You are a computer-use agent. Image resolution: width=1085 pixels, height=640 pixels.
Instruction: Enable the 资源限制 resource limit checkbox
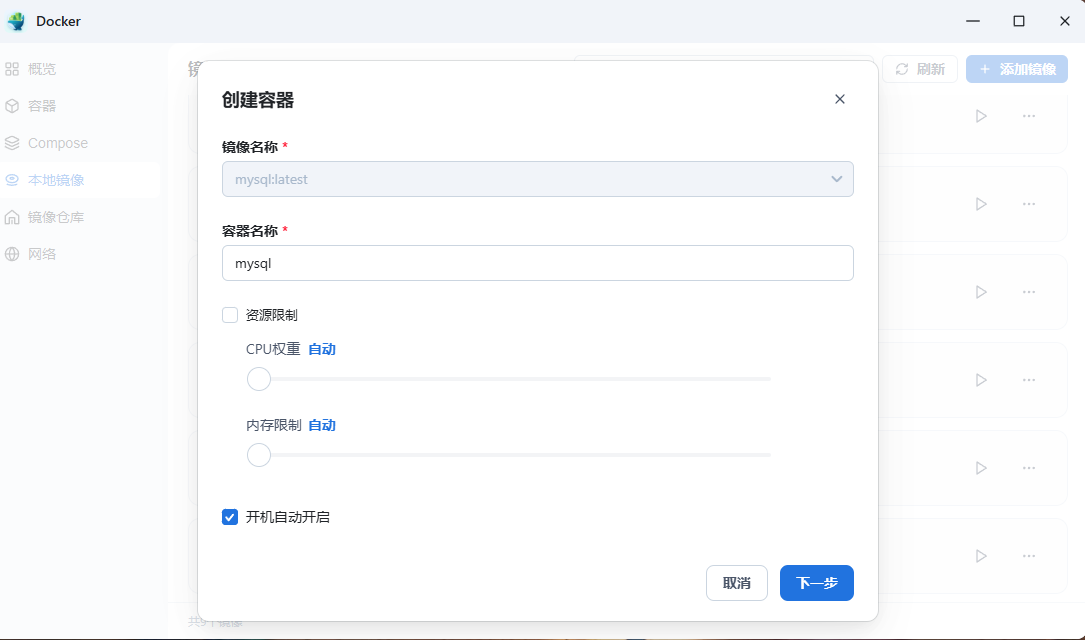point(229,314)
